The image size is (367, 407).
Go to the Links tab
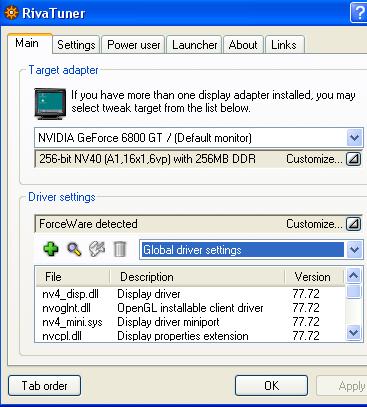tap(284, 45)
